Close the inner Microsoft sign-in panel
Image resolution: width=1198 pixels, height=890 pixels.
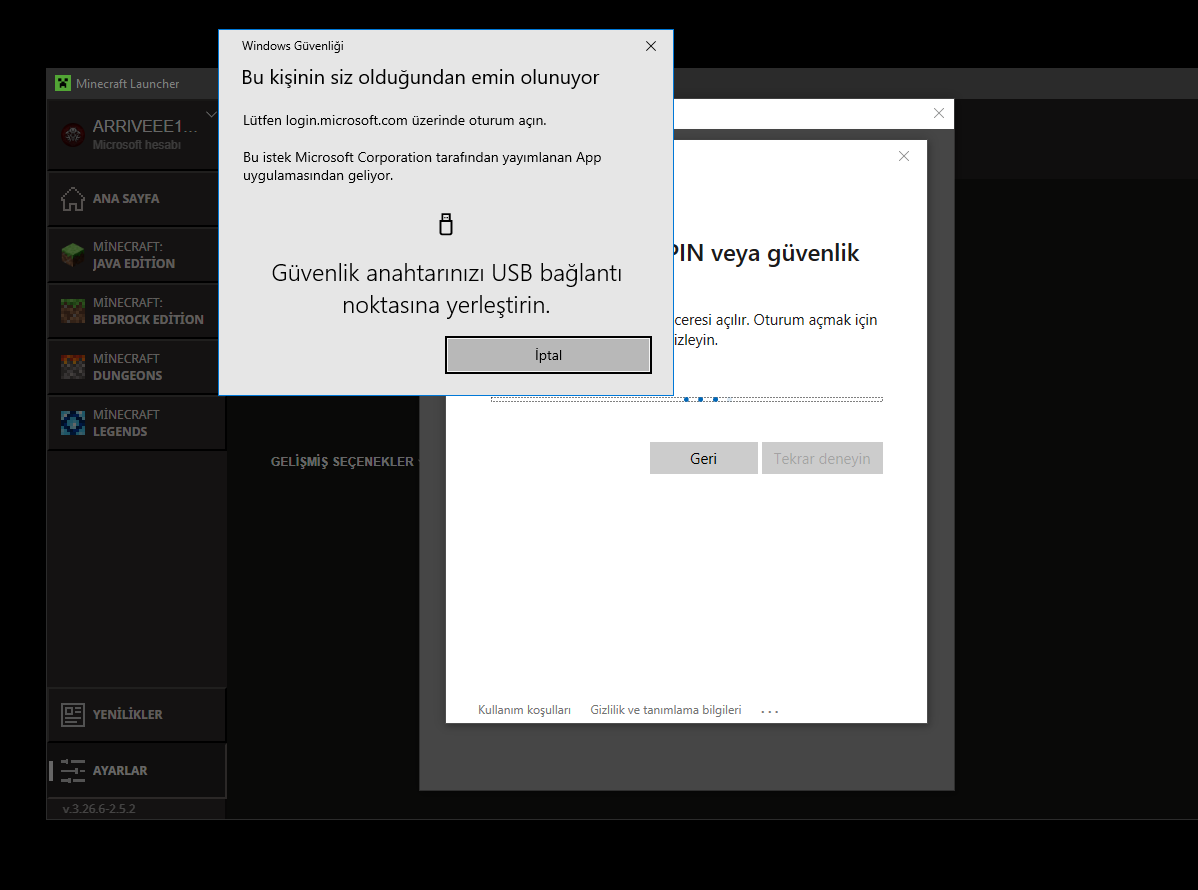pyautogui.click(x=904, y=156)
